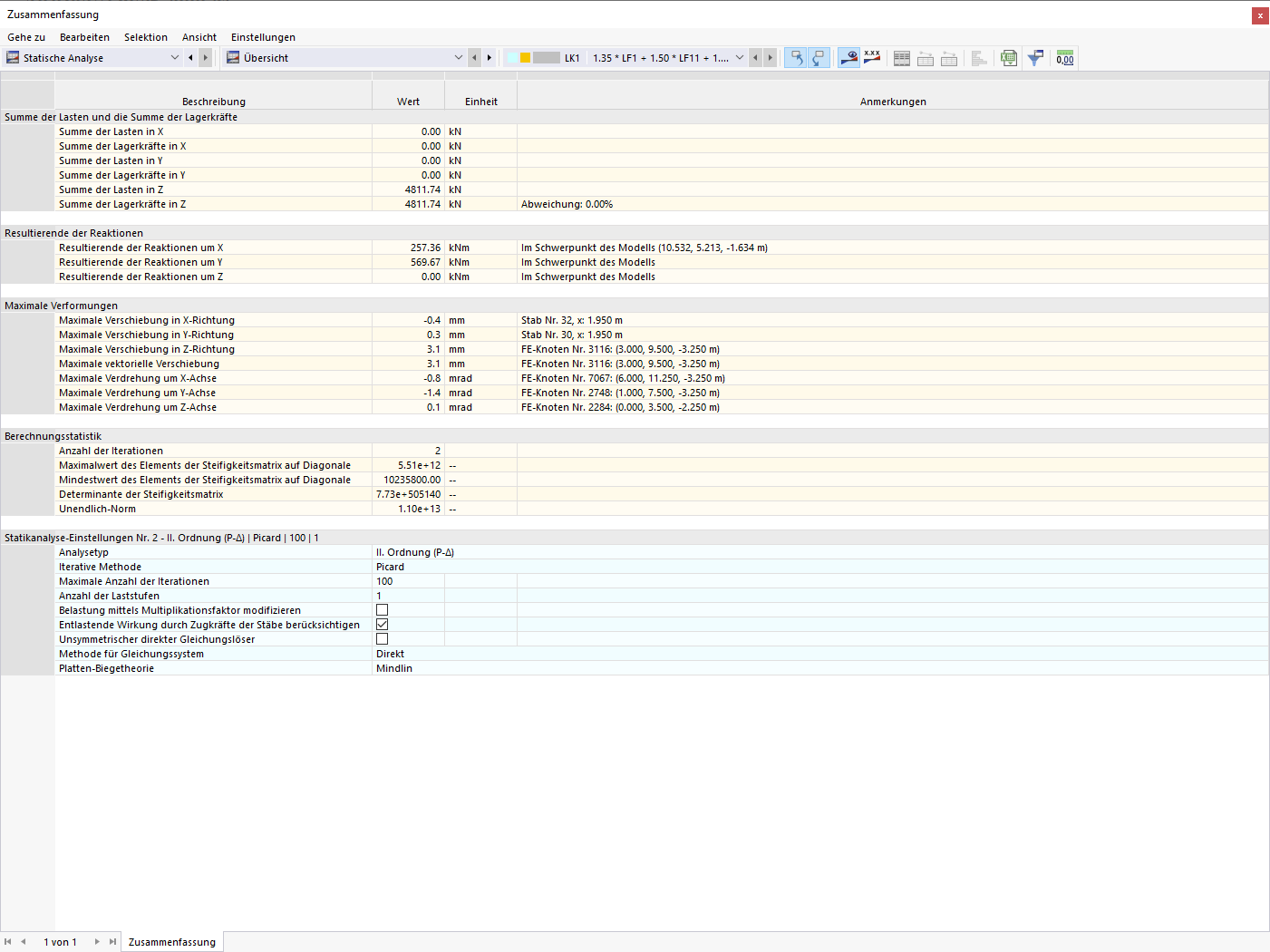Click the Iterative Methode value Picard
1270x952 pixels.
(x=391, y=567)
